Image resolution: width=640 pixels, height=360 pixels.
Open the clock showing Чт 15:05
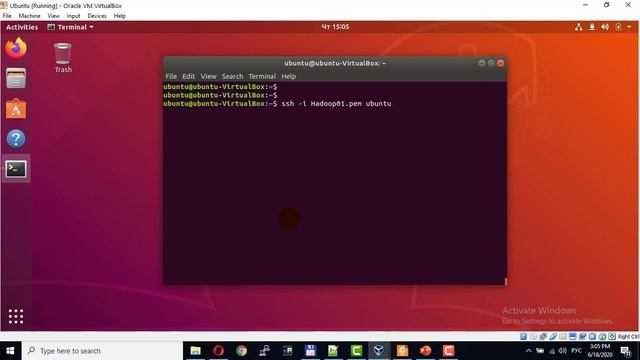[335, 27]
